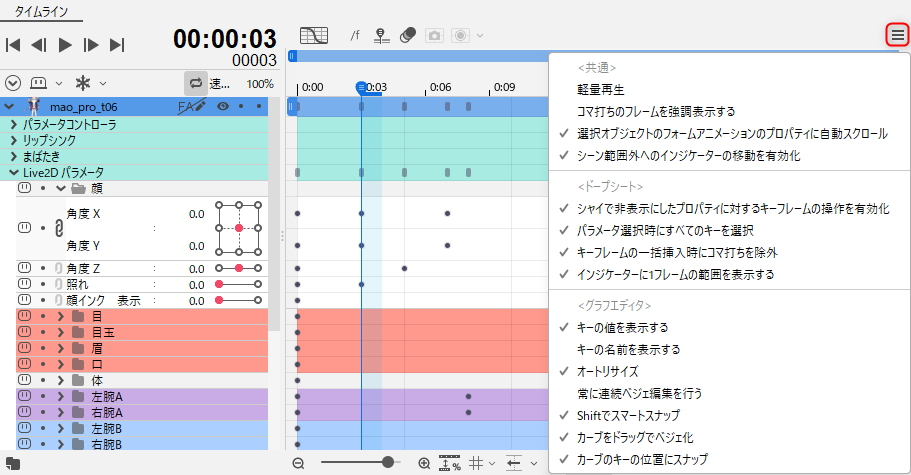Click the Play button in timeline

(65, 44)
